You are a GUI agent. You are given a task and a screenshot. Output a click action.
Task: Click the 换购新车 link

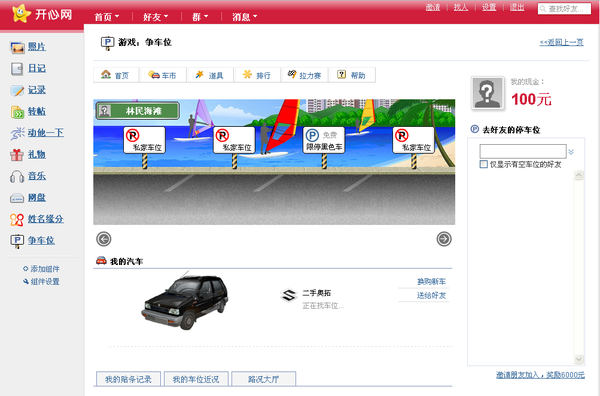click(431, 282)
